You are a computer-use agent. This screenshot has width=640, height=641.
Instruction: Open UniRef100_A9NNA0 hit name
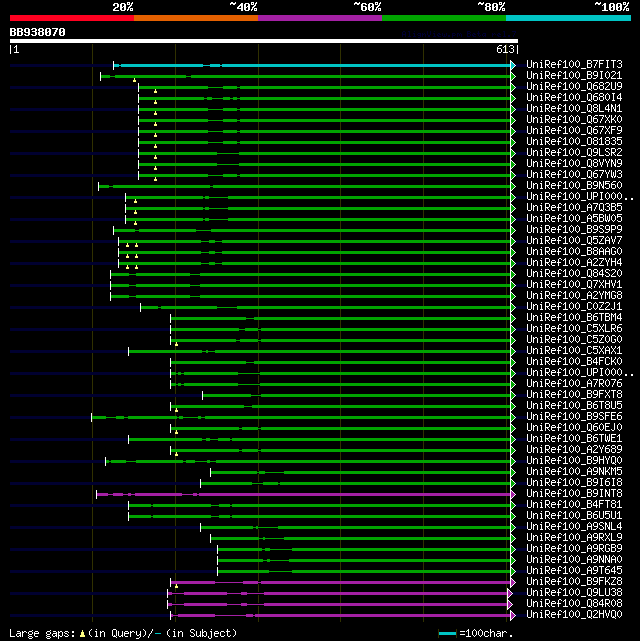pos(574,560)
